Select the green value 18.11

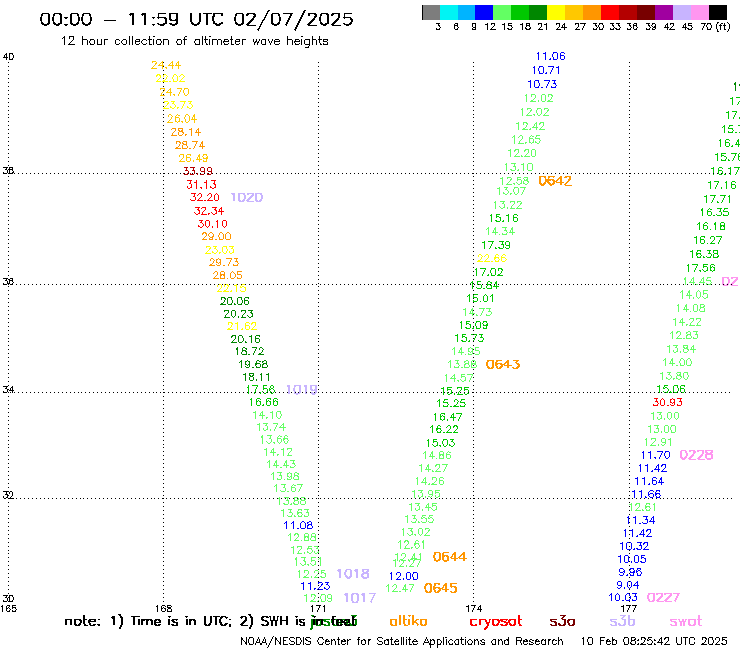tap(256, 377)
